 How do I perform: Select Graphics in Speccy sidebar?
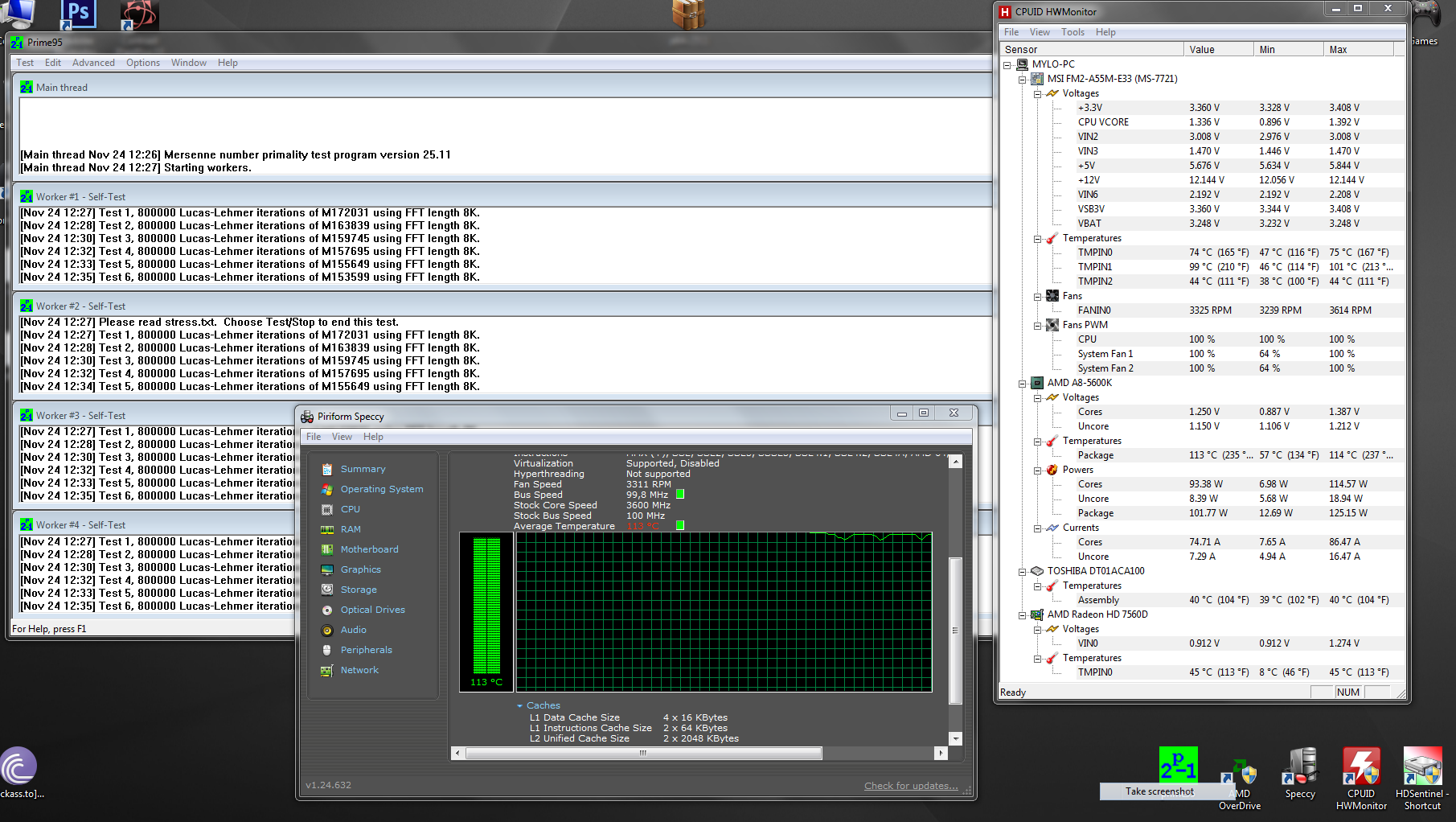[360, 569]
